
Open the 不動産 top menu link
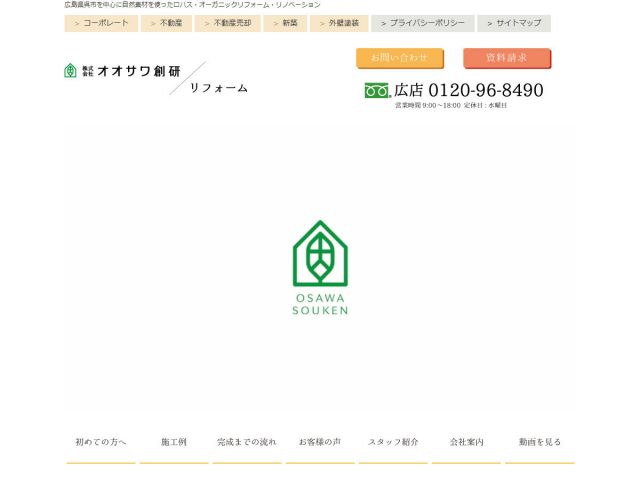166,23
